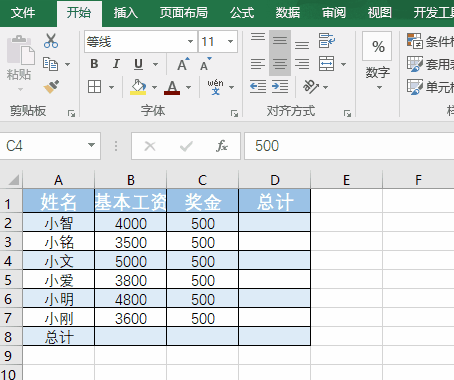454x380 pixels.
Task: Switch to the 插入 Insert tab
Action: 126,13
